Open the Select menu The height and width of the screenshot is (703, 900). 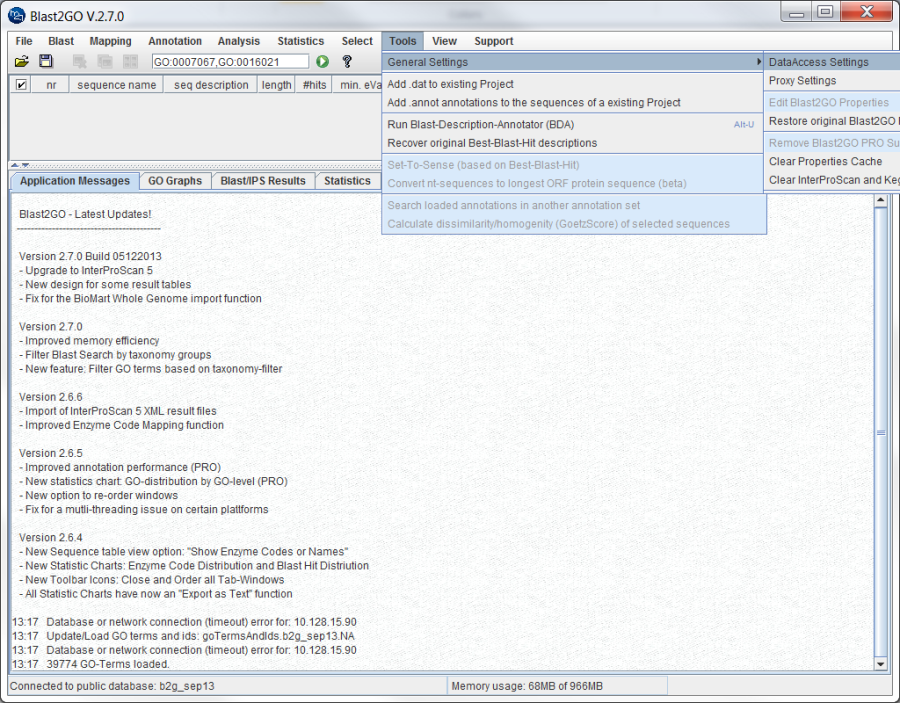click(357, 41)
